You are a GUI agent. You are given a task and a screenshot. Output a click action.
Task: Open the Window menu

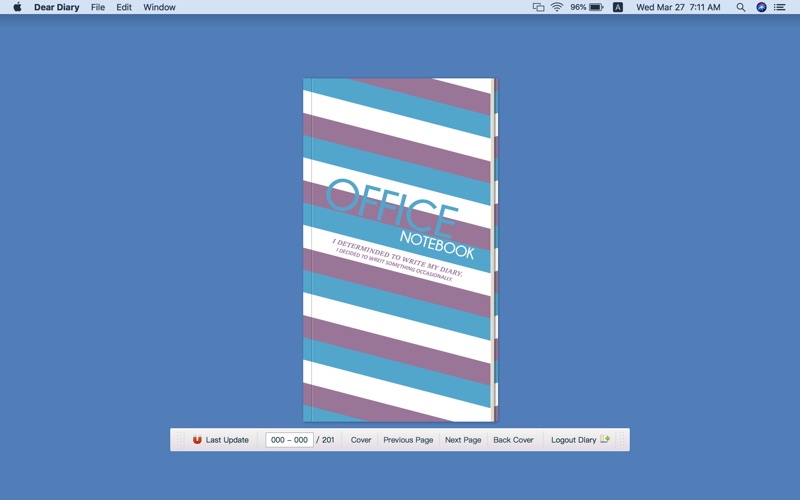tap(159, 7)
